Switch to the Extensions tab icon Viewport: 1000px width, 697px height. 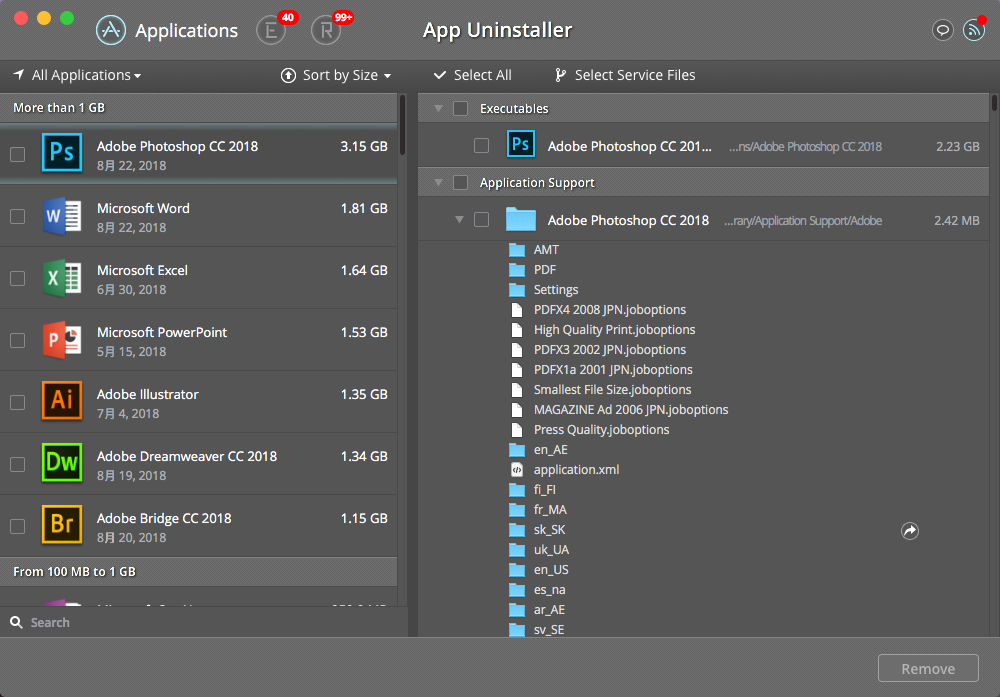(271, 30)
